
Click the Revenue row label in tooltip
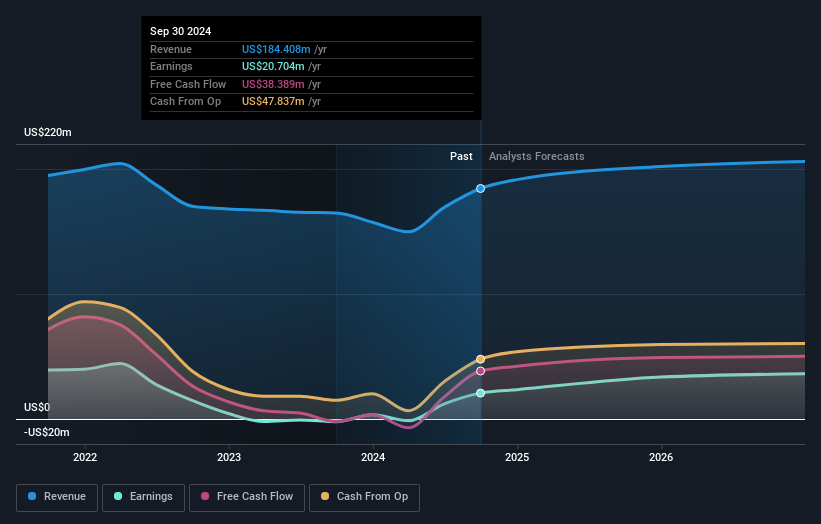point(171,49)
